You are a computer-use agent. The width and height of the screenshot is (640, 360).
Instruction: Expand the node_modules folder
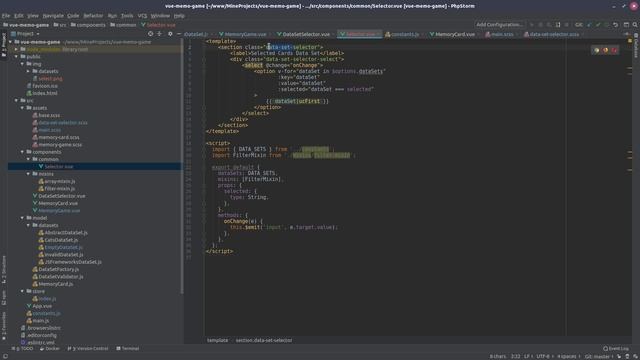pyautogui.click(x=17, y=49)
